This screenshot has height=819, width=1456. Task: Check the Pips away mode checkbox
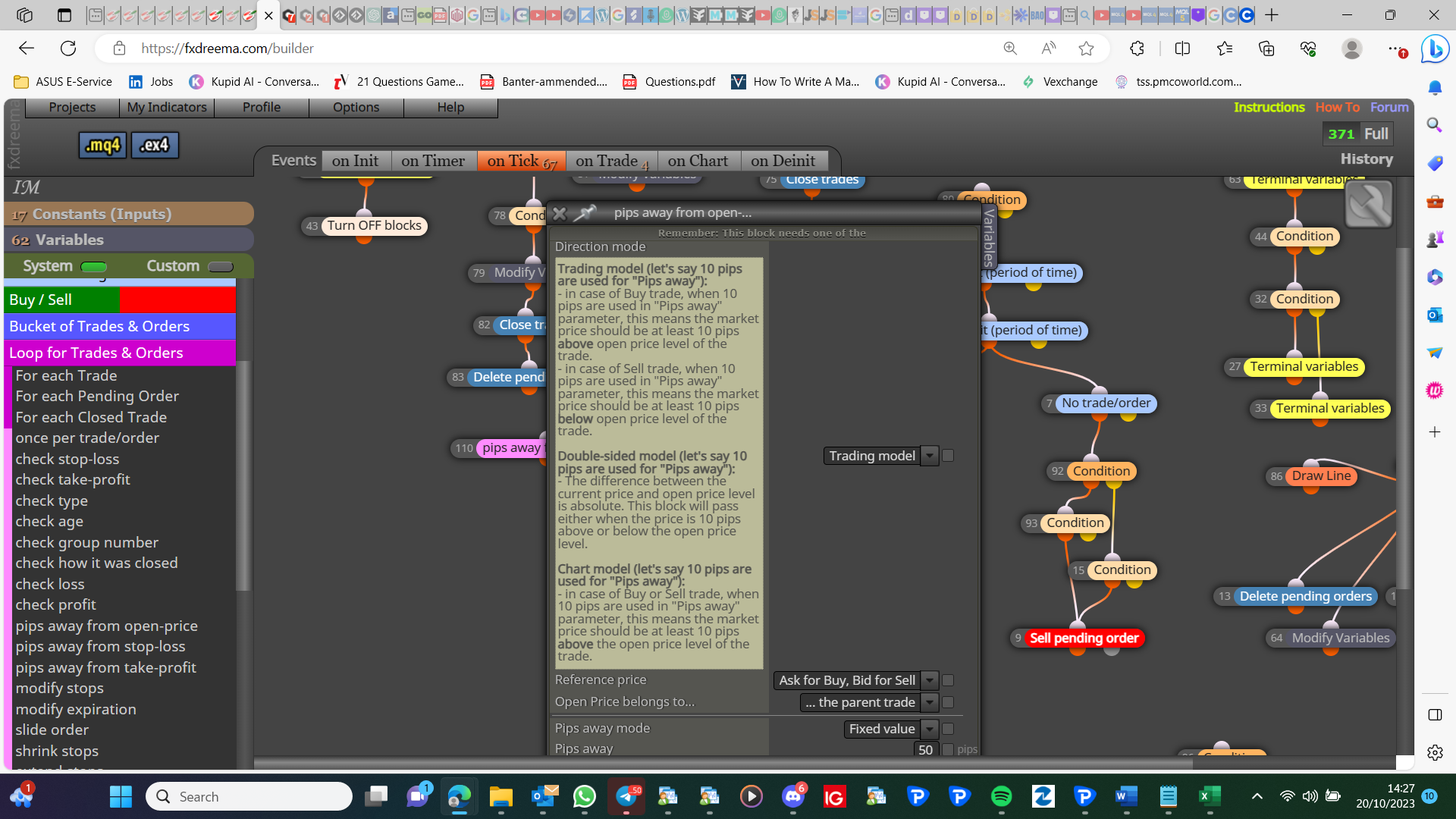[948, 729]
